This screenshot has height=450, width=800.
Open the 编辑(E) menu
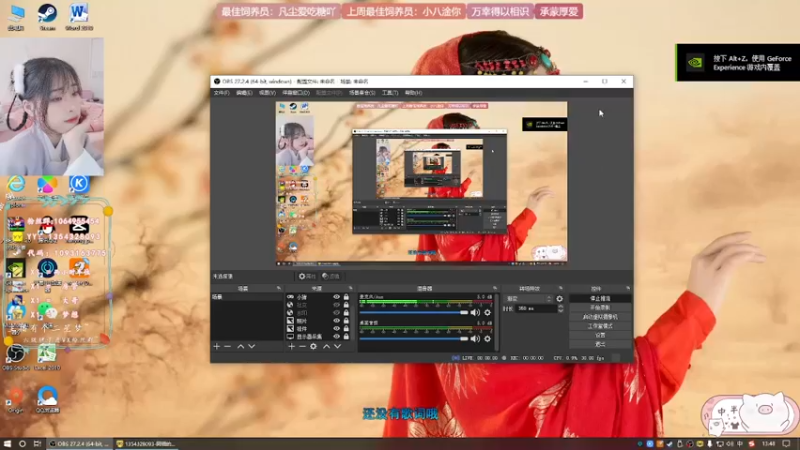[x=244, y=93]
